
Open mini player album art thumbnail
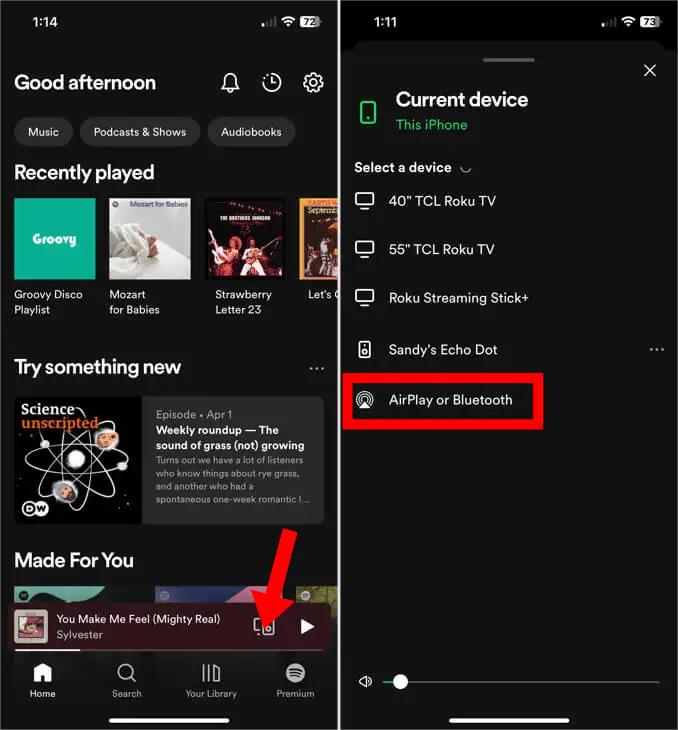point(31,626)
